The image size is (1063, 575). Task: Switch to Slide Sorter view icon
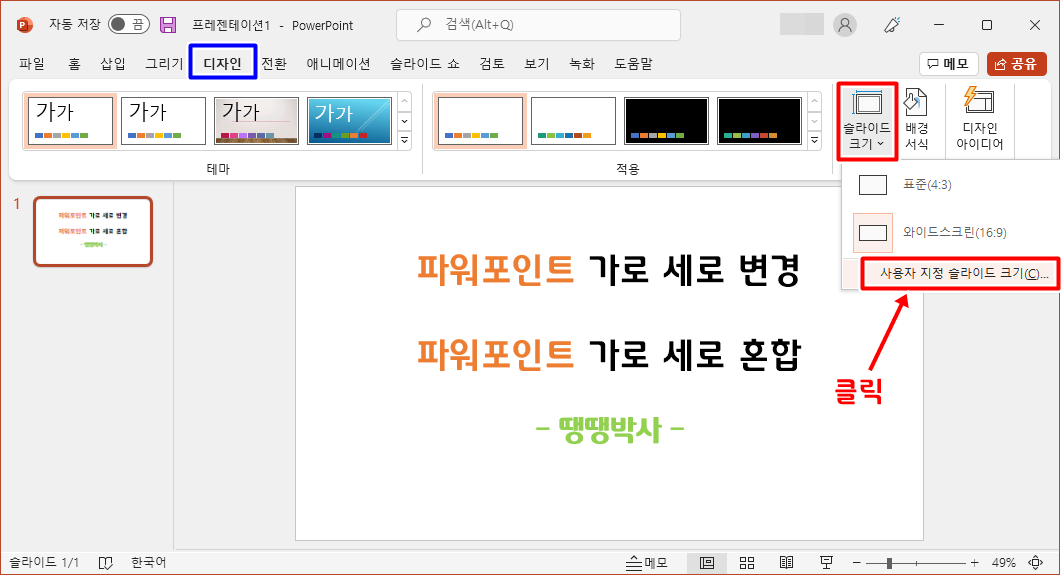(x=747, y=563)
